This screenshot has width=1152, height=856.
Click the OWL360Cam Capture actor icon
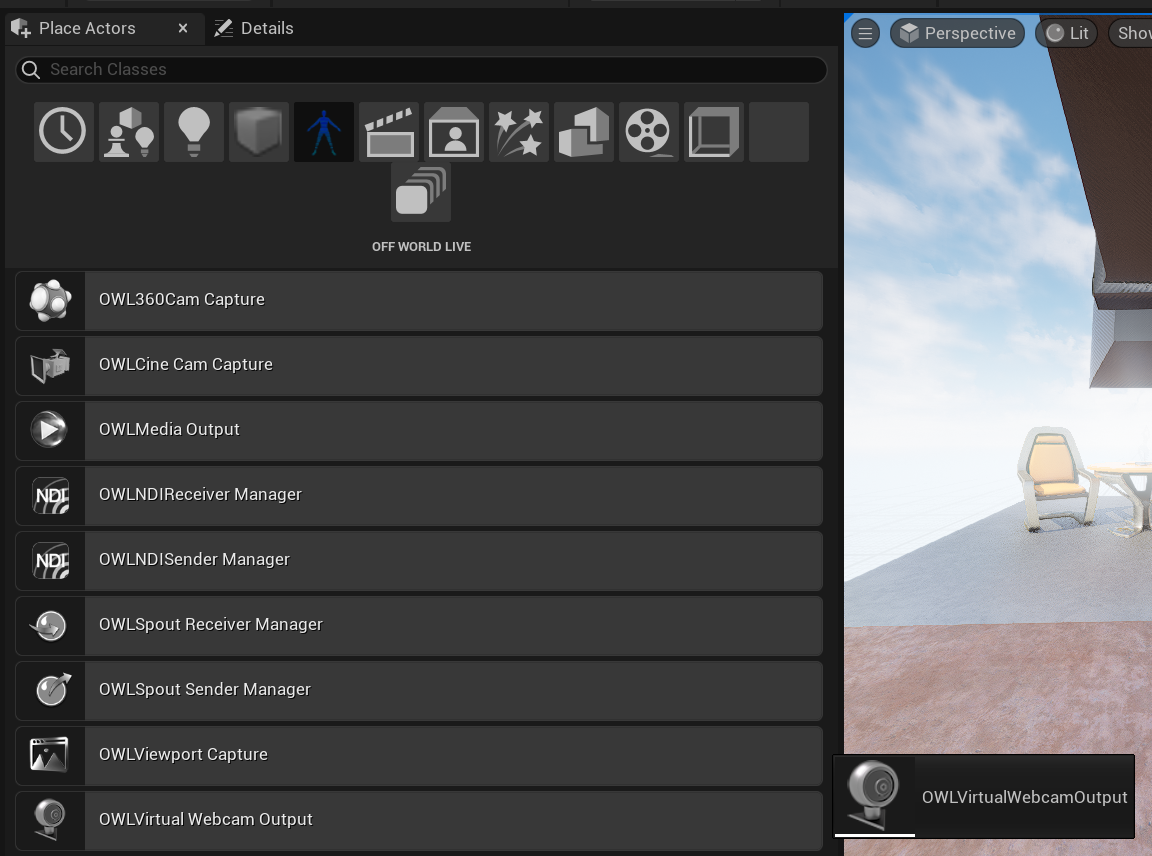pos(51,301)
